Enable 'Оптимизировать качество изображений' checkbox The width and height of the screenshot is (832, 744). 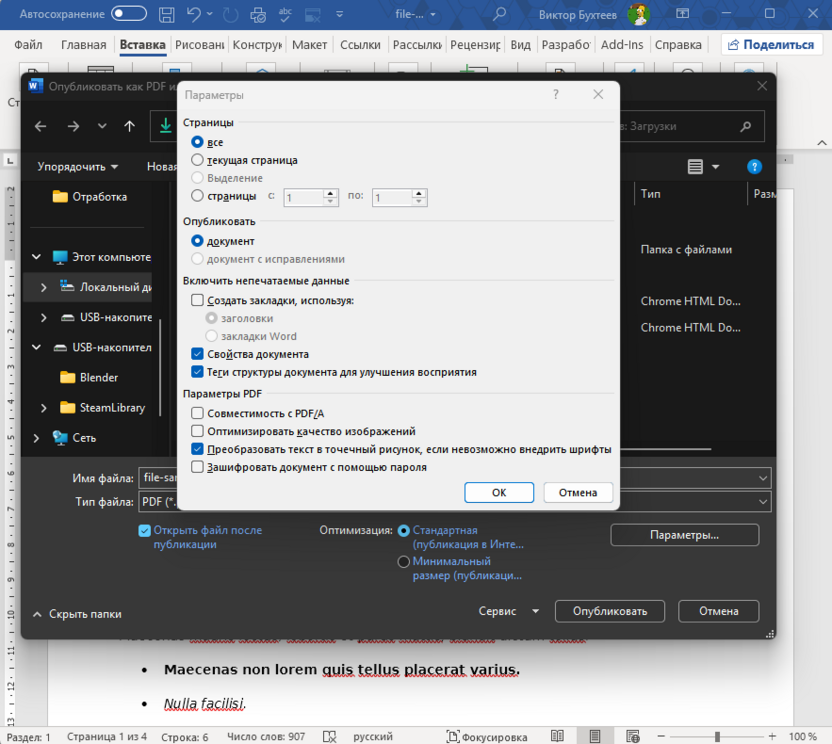[x=197, y=431]
